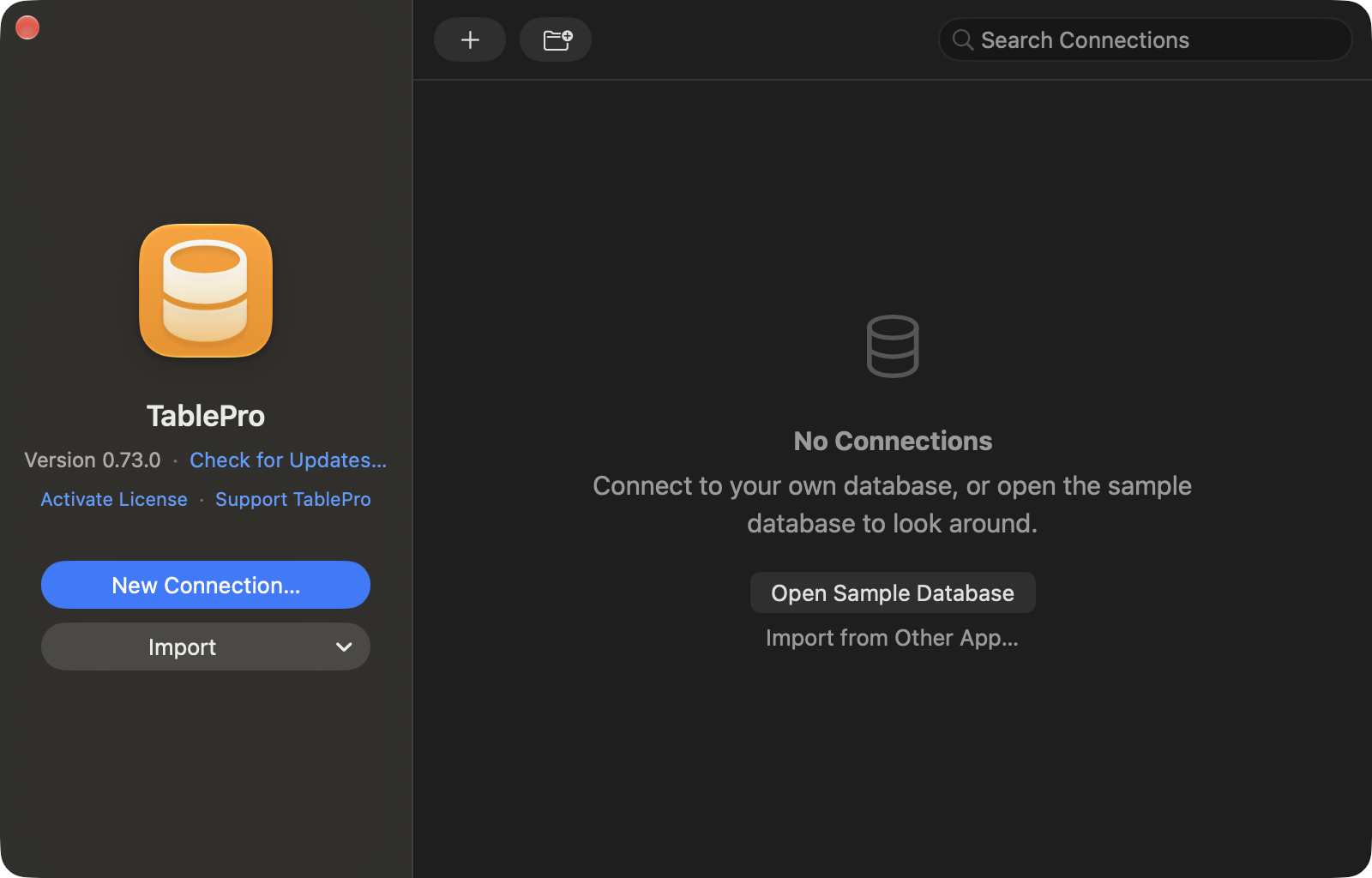Open the Activate License link
The image size is (1372, 878).
[114, 499]
